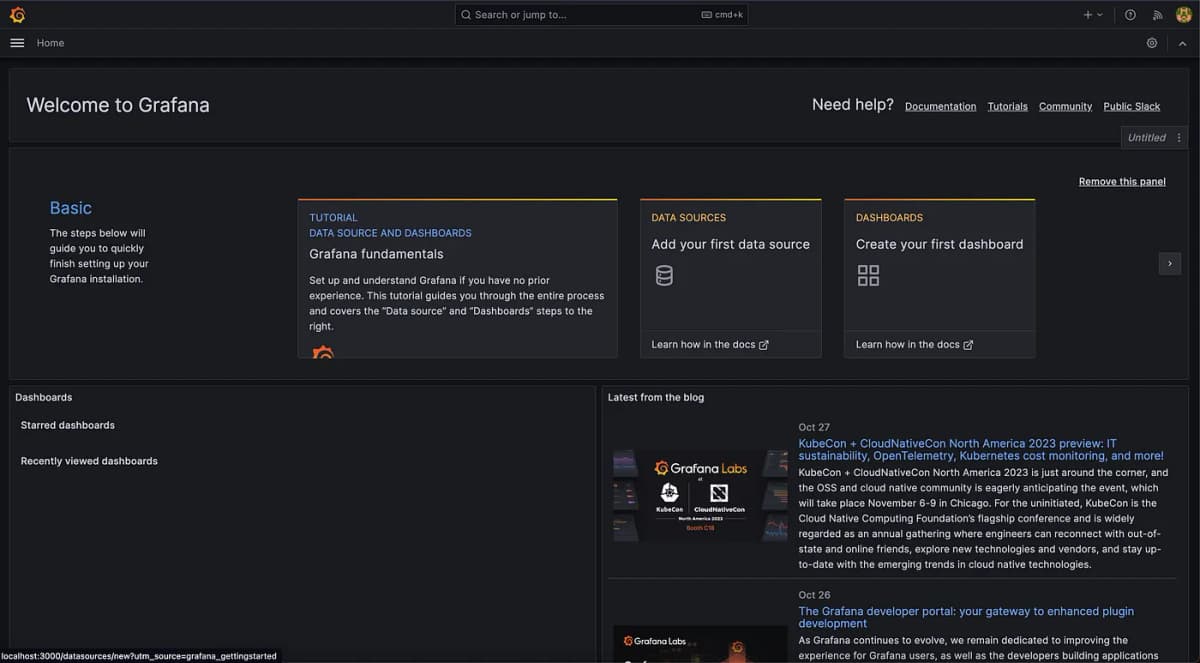
Task: Click Remove this panel
Action: coord(1122,181)
